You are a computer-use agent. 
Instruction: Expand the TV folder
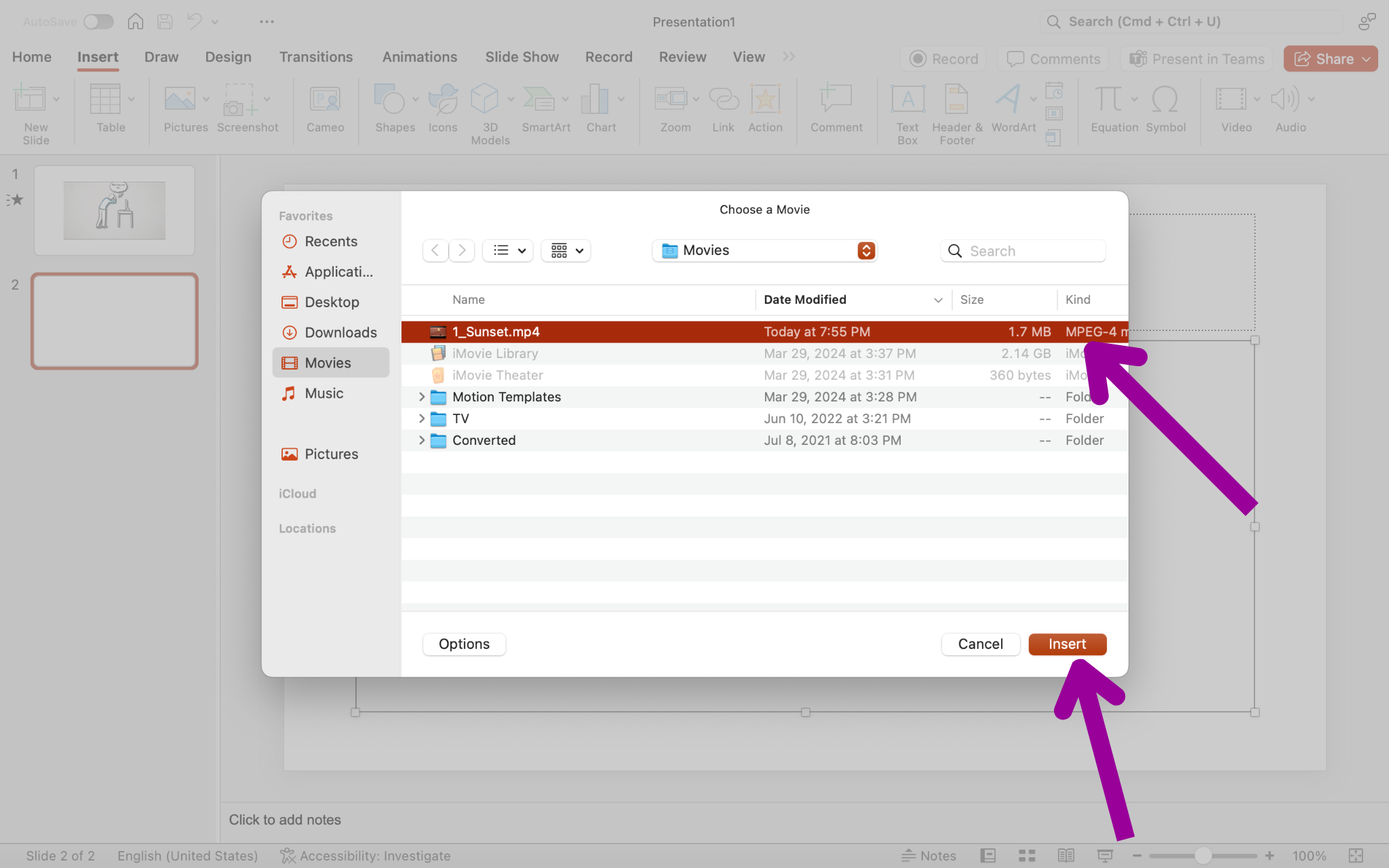pyautogui.click(x=422, y=418)
